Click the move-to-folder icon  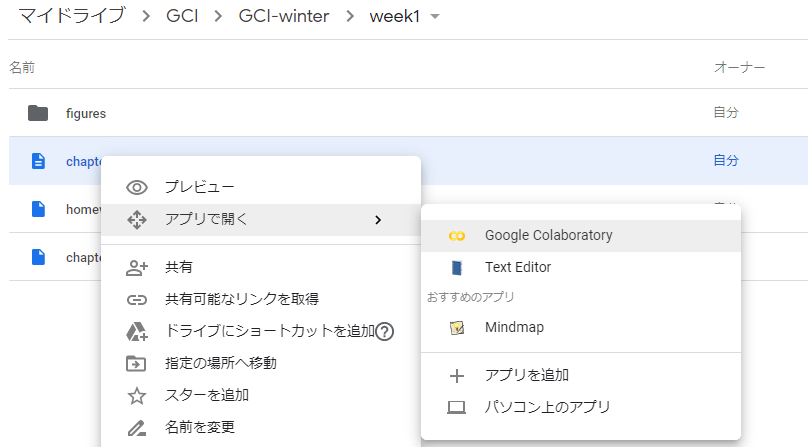click(x=136, y=363)
